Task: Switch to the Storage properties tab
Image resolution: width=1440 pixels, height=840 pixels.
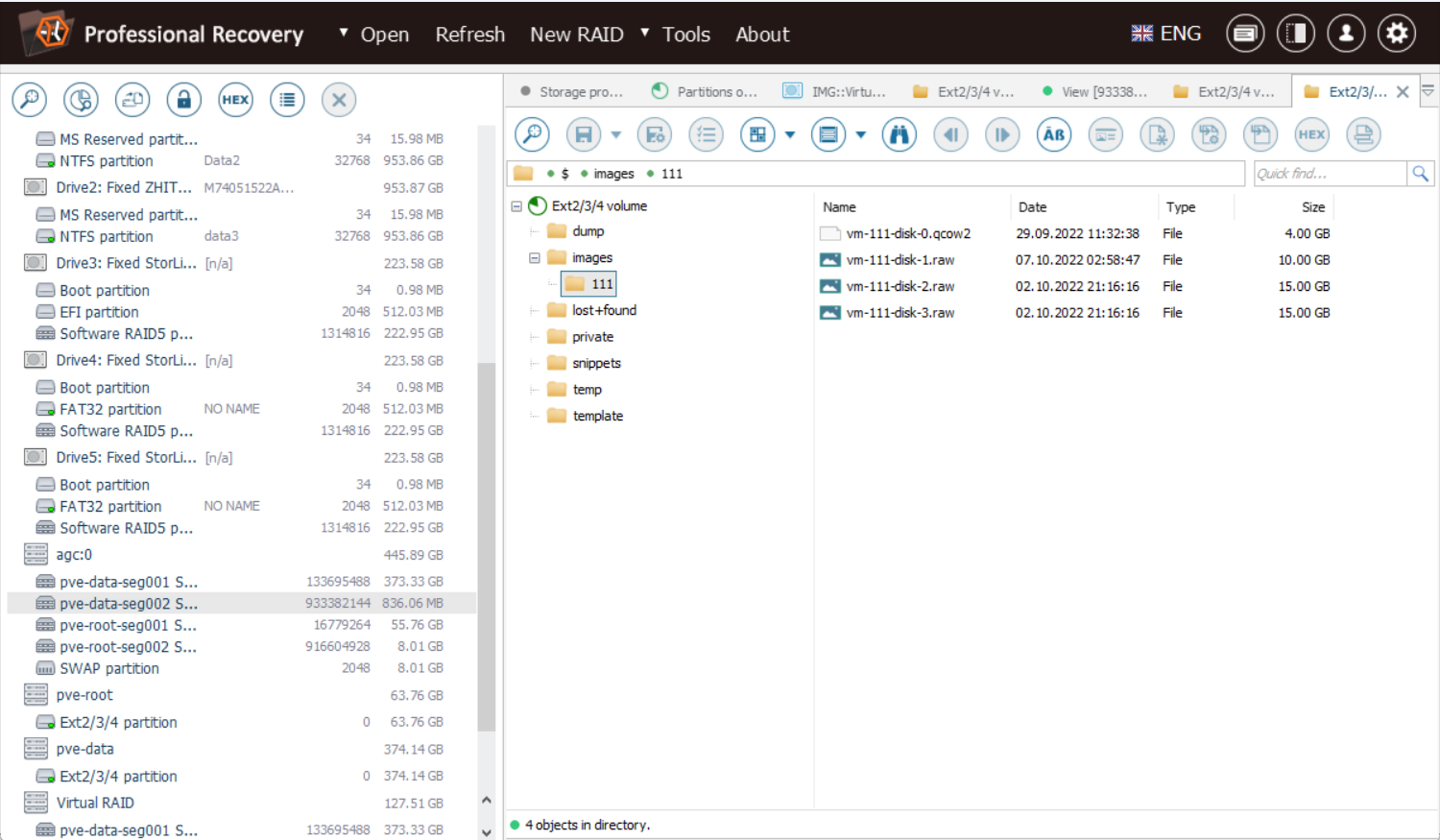Action: click(572, 92)
